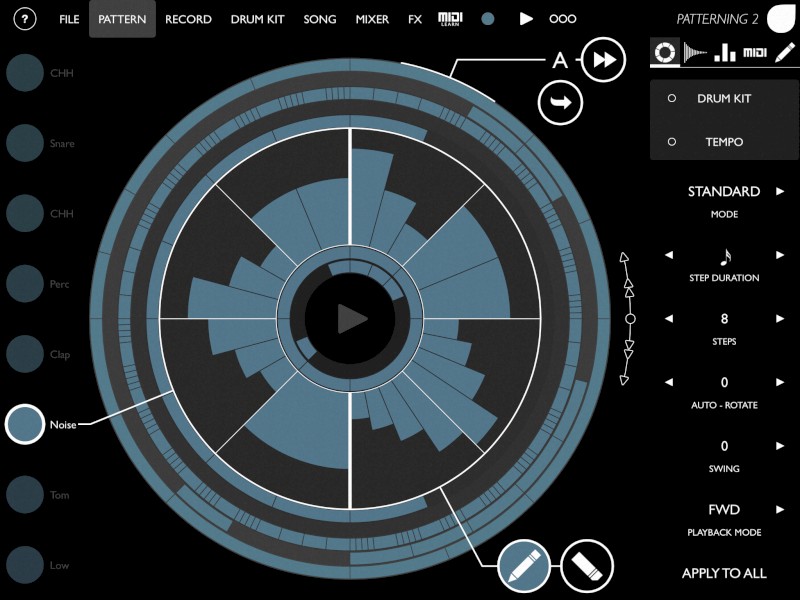
Task: Click the fast-forward pattern button
Action: pyautogui.click(x=604, y=60)
